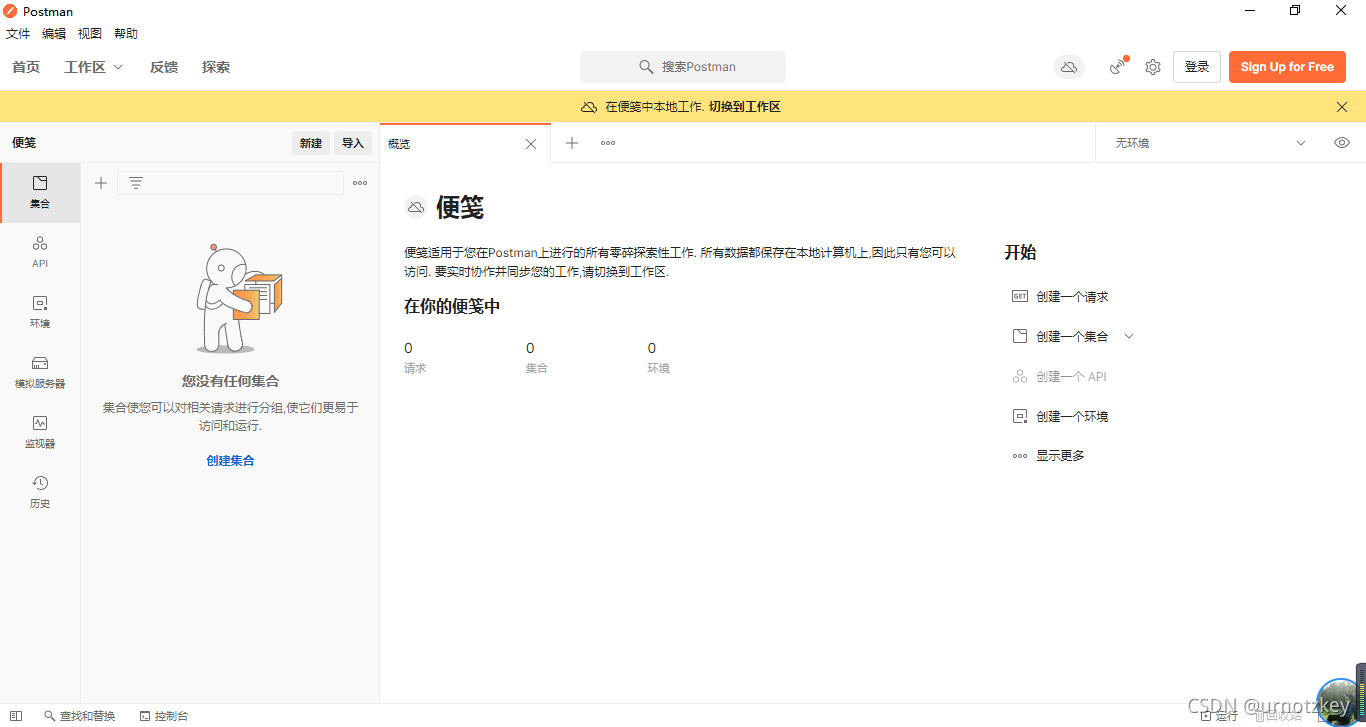Click the environment quick look eye icon

1342,143
